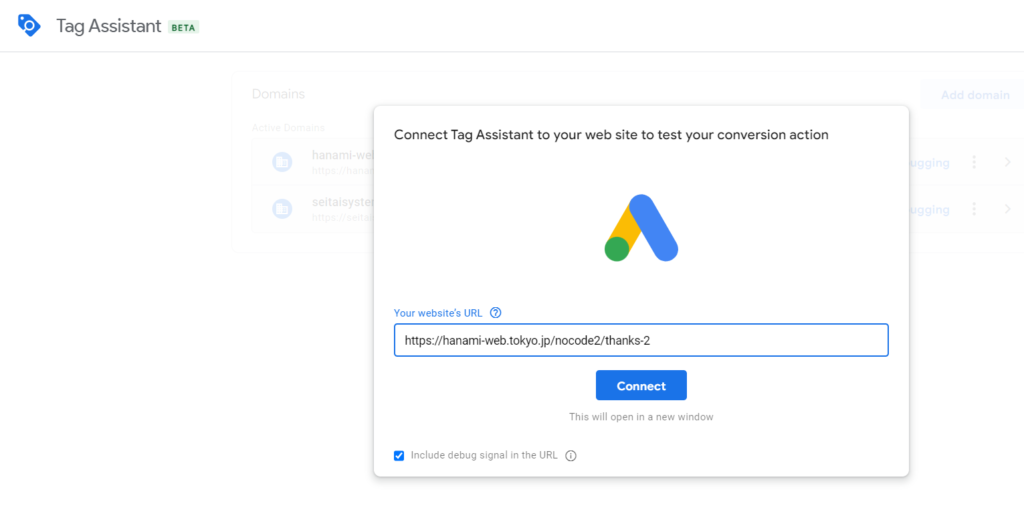Uncheck Include debug signal in the URL

tap(399, 456)
